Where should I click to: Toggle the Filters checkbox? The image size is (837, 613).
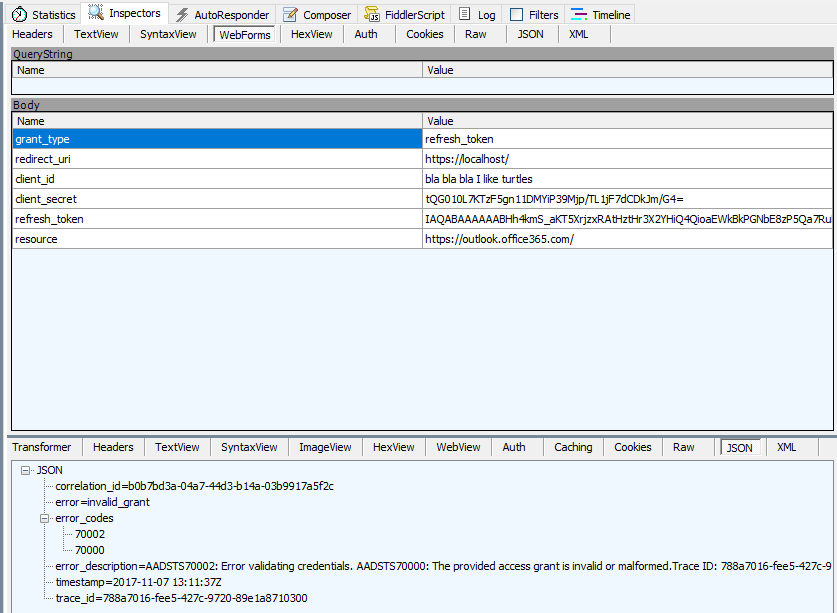coord(516,14)
